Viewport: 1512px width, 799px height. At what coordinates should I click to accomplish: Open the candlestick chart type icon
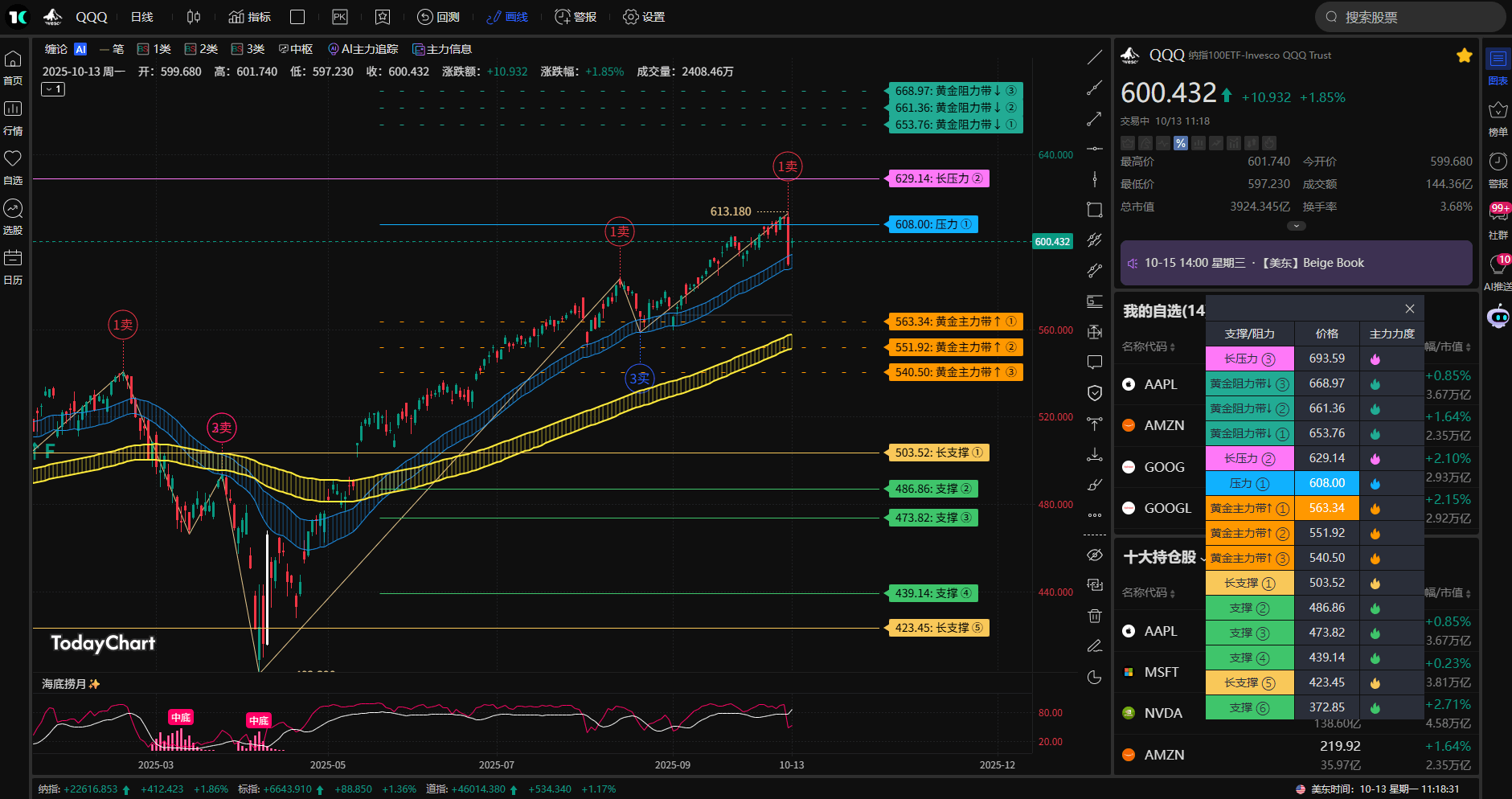pyautogui.click(x=194, y=17)
